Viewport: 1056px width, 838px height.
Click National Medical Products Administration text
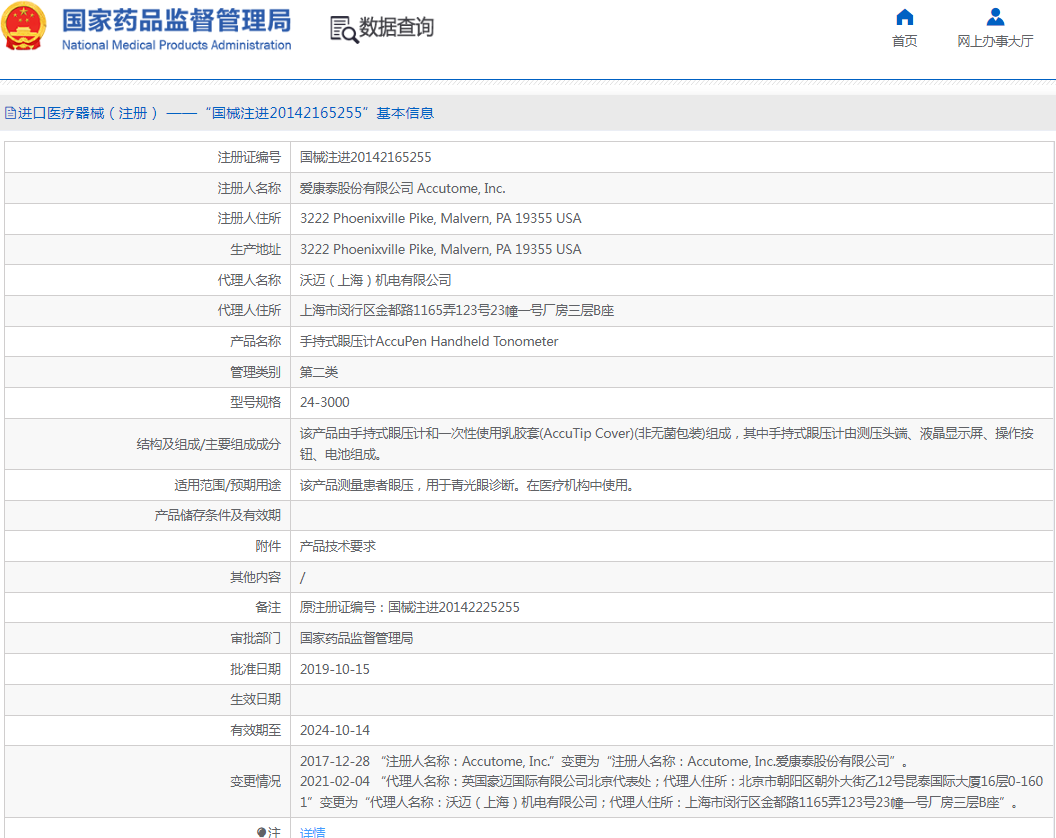click(176, 45)
